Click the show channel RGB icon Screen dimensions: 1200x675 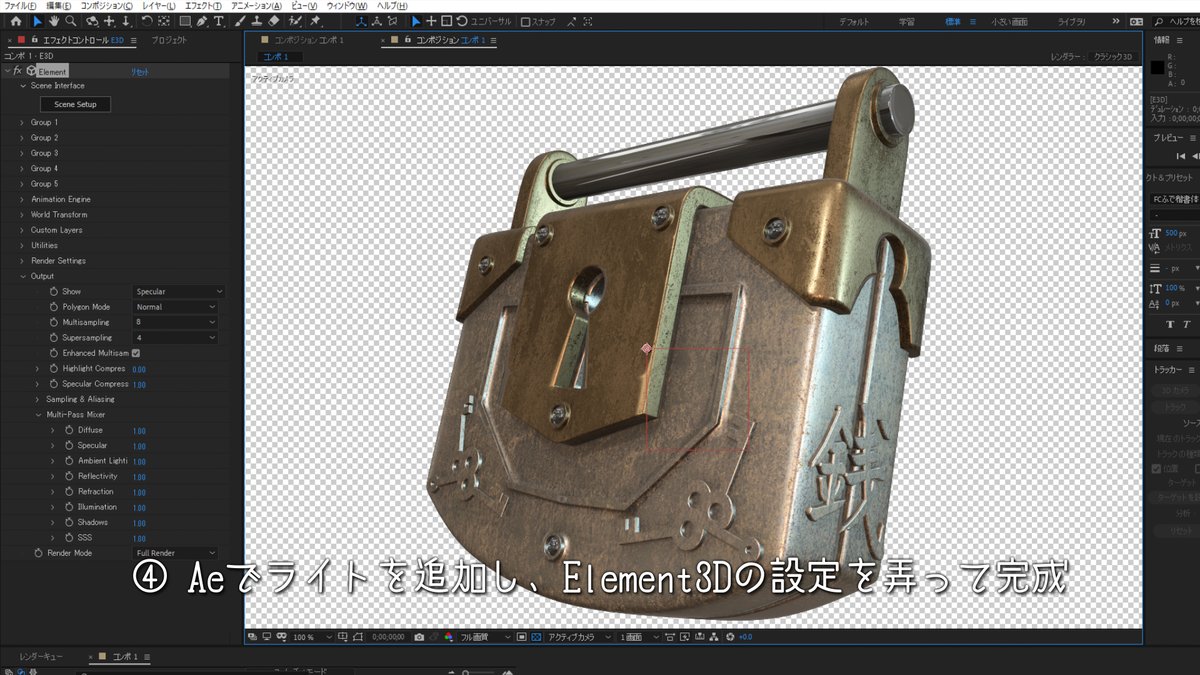[448, 637]
